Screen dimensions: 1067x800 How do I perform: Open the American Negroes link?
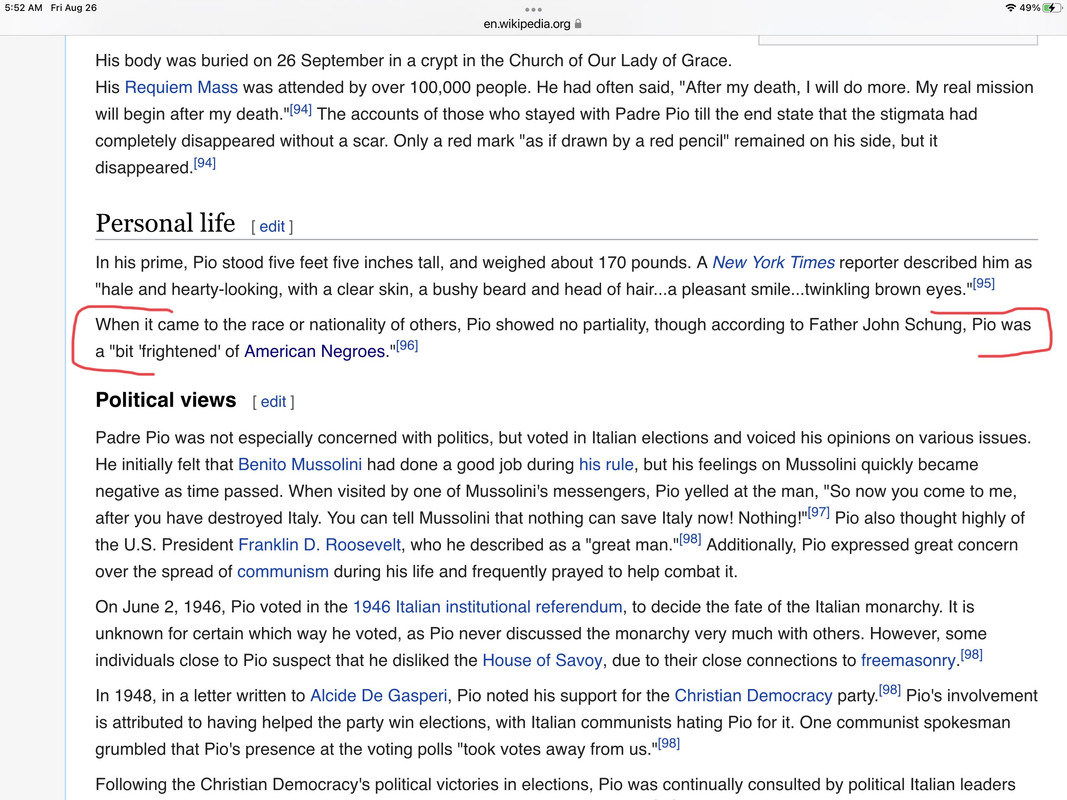click(x=314, y=351)
